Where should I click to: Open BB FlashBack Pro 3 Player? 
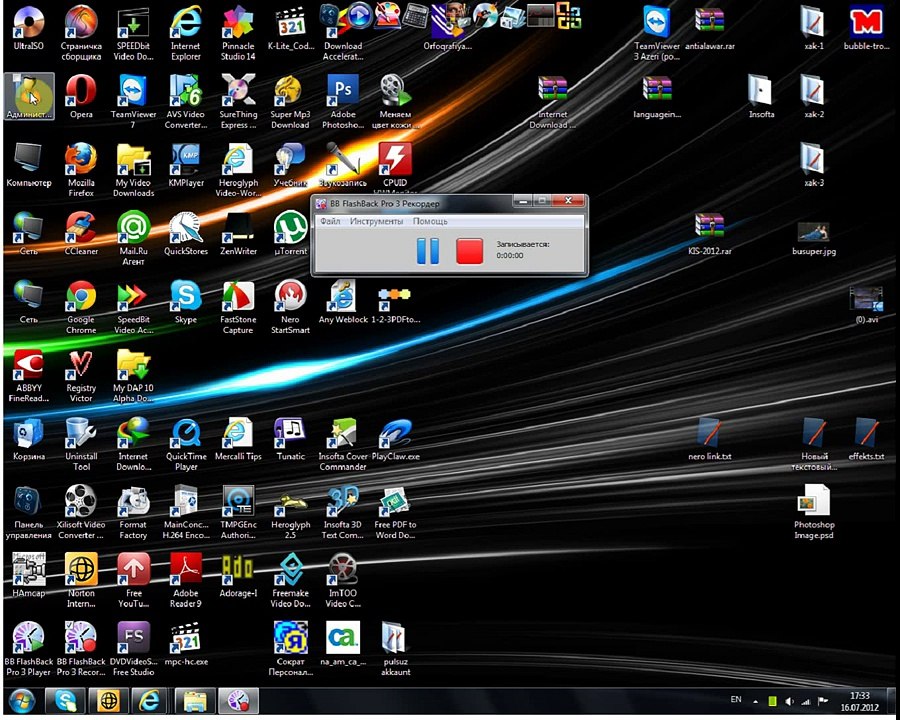(x=28, y=648)
